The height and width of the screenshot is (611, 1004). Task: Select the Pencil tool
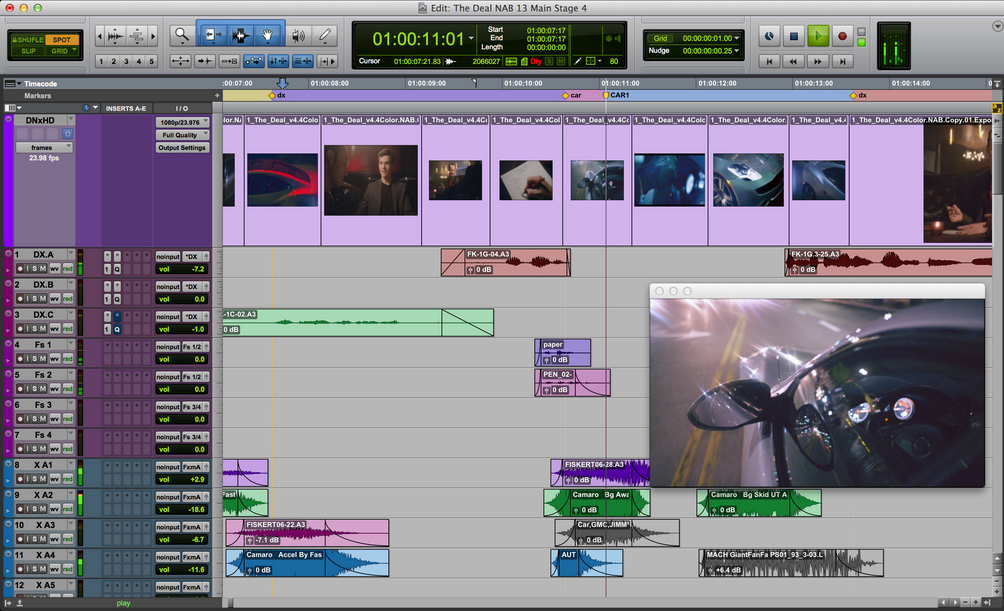[325, 35]
